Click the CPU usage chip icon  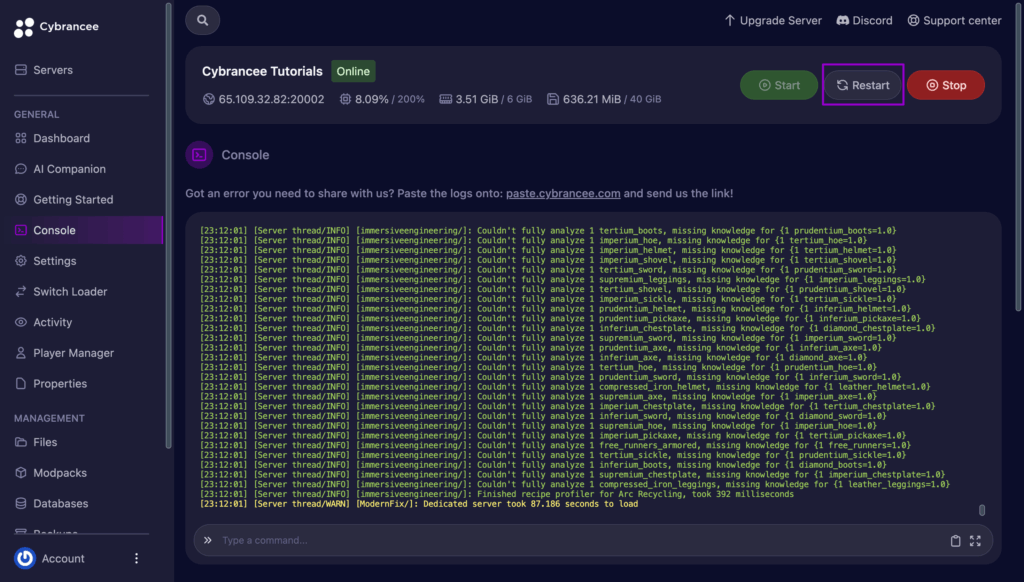tap(345, 99)
